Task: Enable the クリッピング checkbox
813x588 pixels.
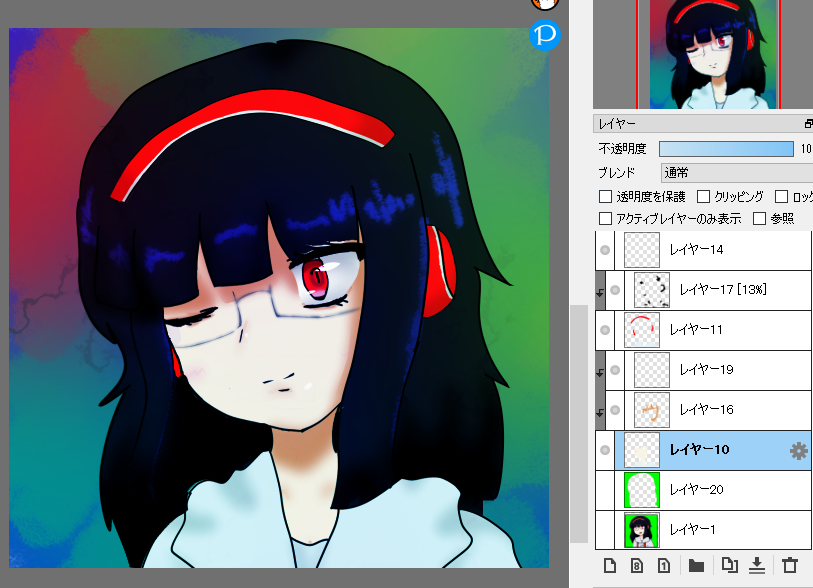Action: tap(703, 197)
